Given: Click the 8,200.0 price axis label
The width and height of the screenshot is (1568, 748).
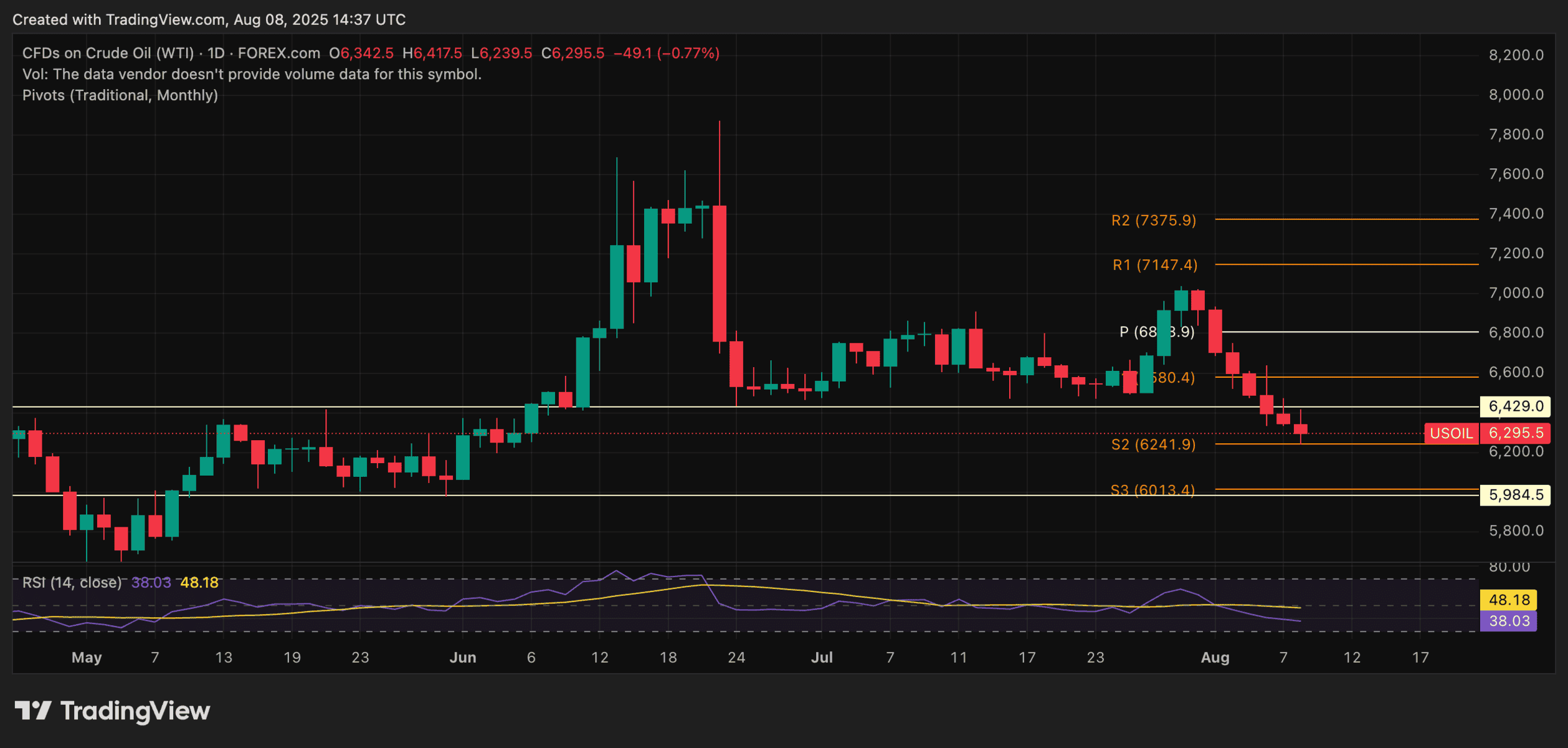Looking at the screenshot, I should [1516, 55].
